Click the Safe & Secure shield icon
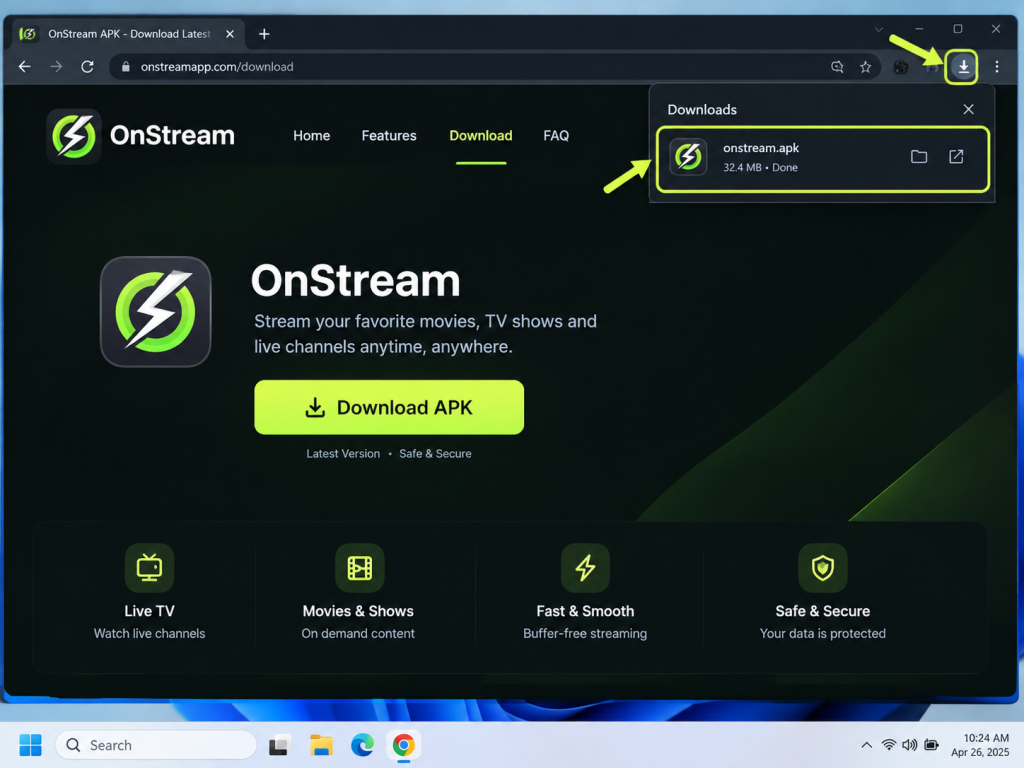This screenshot has height=768, width=1024. (x=823, y=568)
